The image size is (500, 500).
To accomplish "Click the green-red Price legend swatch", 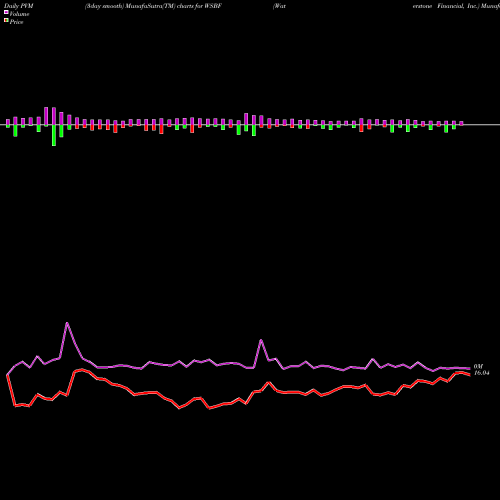I will (6, 21).
